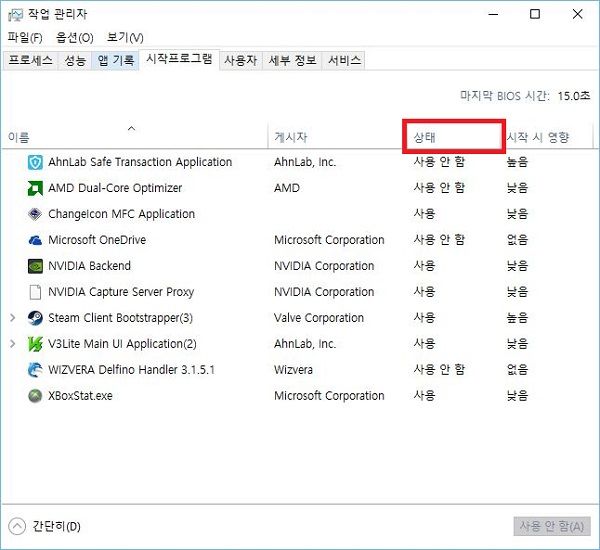This screenshot has height=550, width=600.
Task: Select the AMD Dual-Core Optimizer entry
Action: pyautogui.click(x=300, y=188)
